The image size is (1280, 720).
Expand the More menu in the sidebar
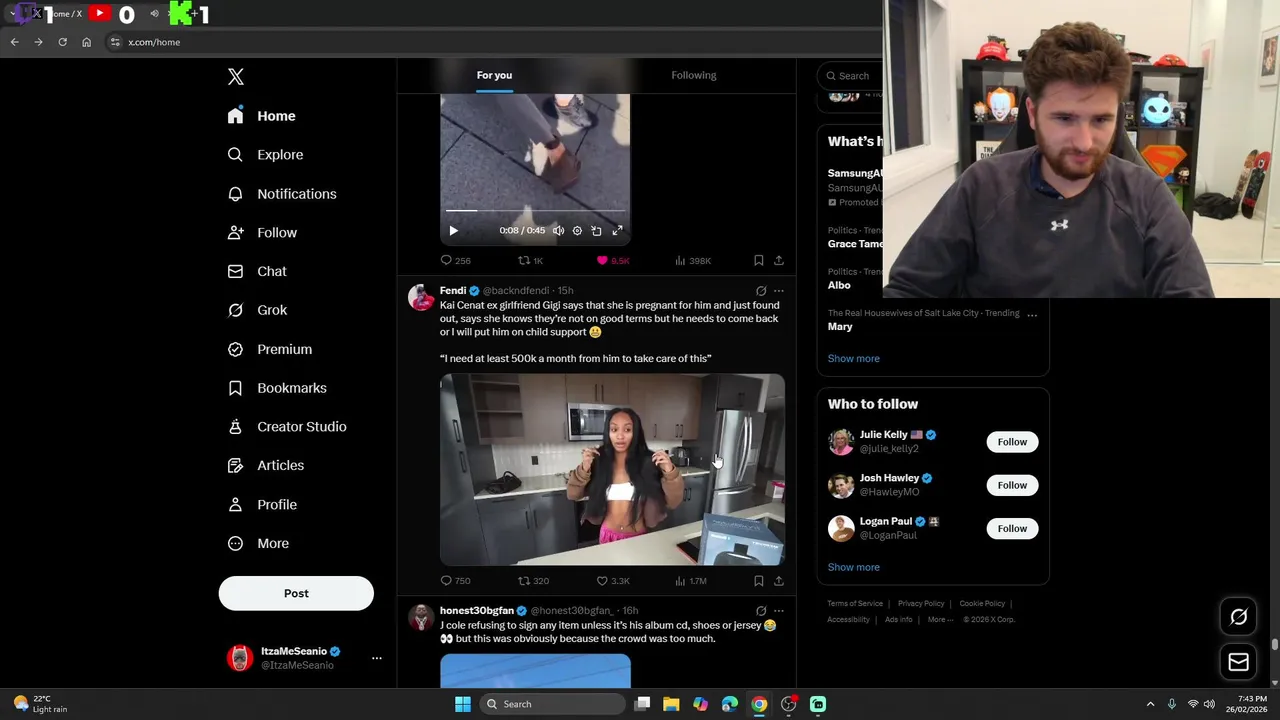coord(258,544)
